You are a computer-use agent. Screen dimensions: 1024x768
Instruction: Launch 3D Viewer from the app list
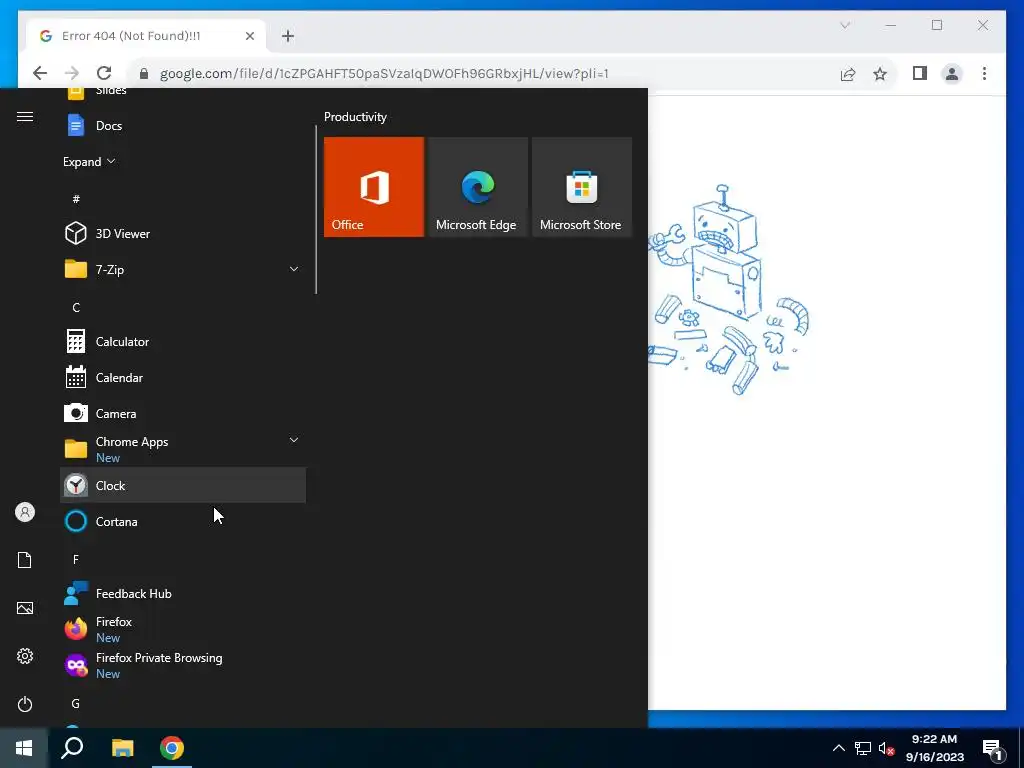pos(183,233)
